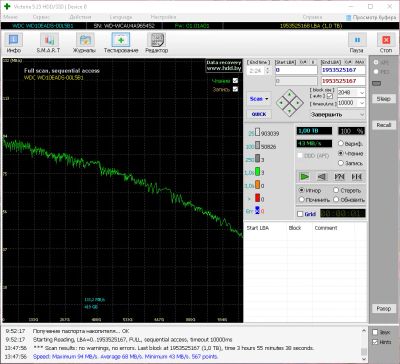Click the green play scan button

(305, 177)
